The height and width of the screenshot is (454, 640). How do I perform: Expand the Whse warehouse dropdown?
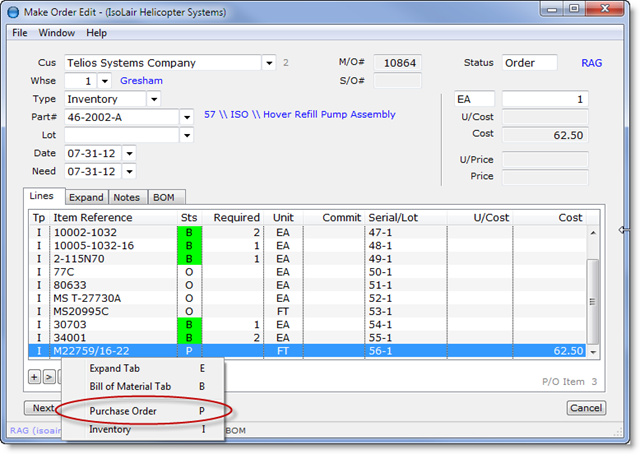[104, 81]
